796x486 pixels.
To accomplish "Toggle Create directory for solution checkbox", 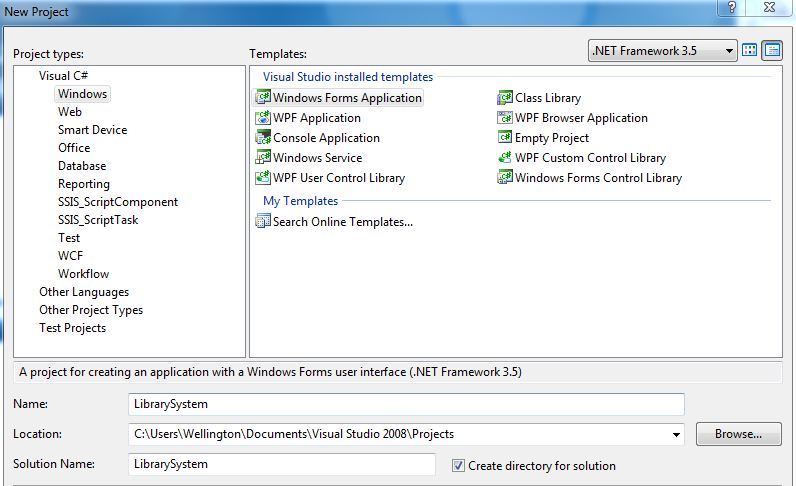I will (458, 465).
